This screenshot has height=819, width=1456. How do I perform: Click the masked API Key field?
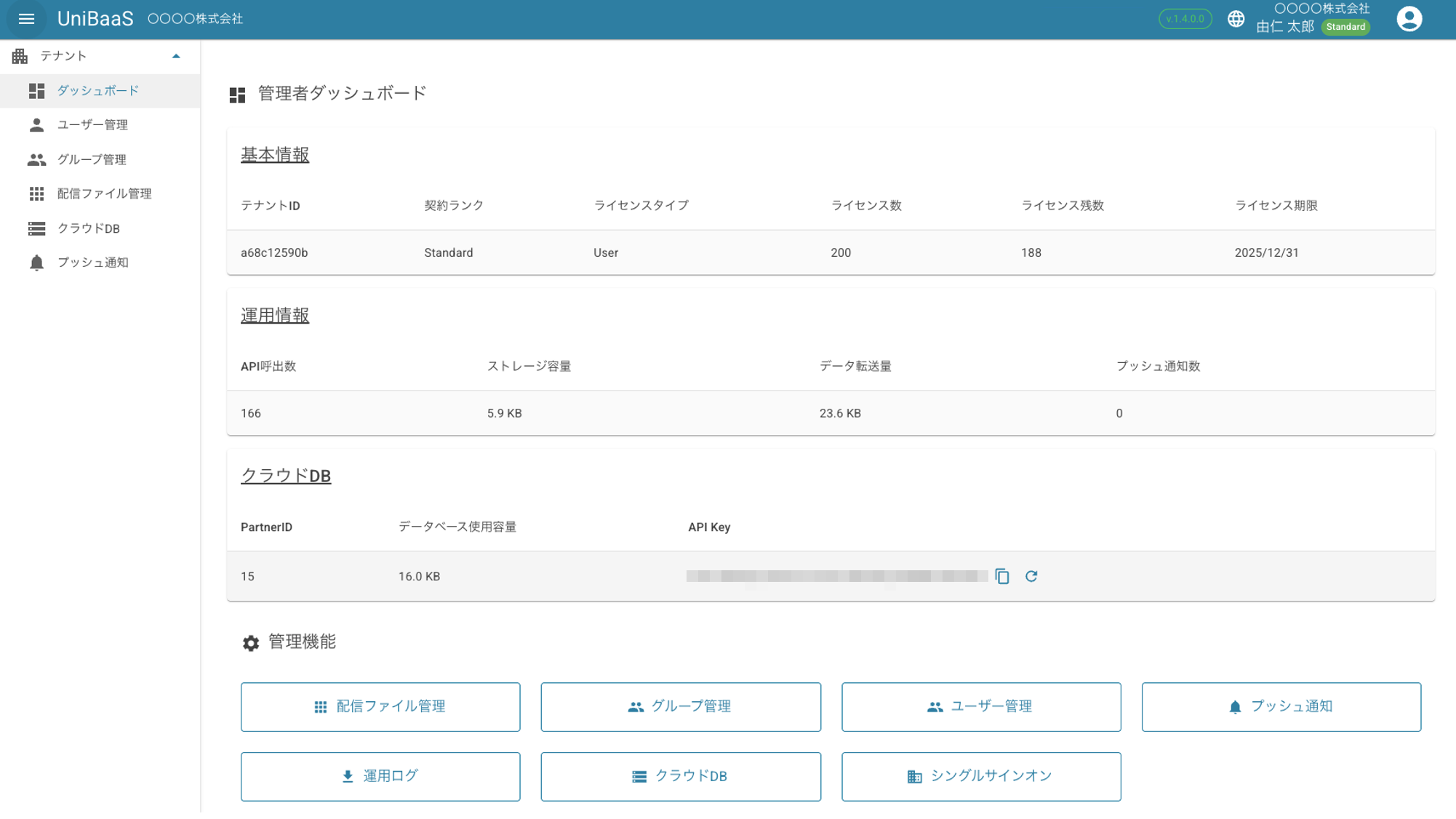(836, 576)
